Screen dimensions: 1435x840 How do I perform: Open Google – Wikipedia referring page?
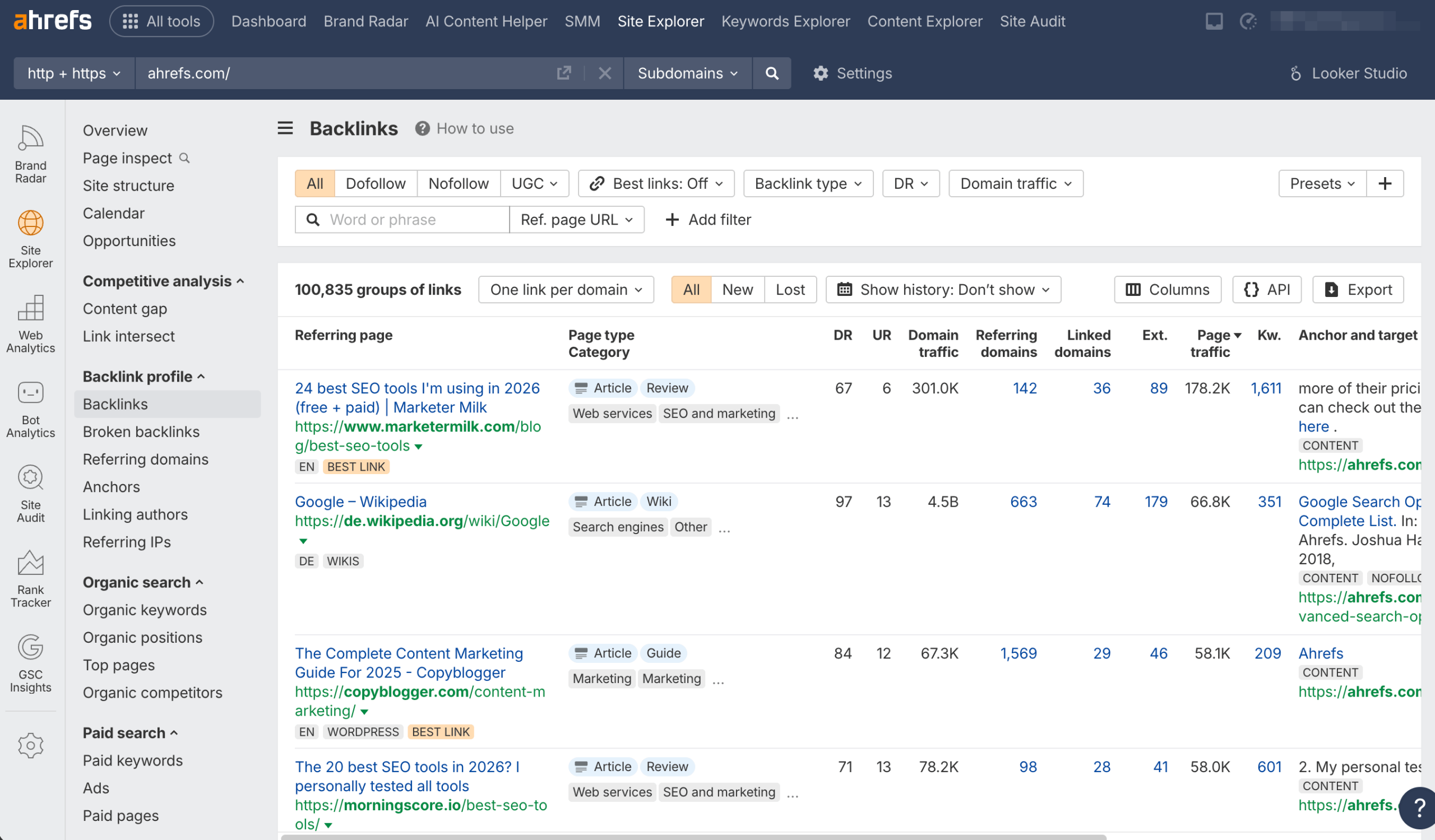(360, 502)
